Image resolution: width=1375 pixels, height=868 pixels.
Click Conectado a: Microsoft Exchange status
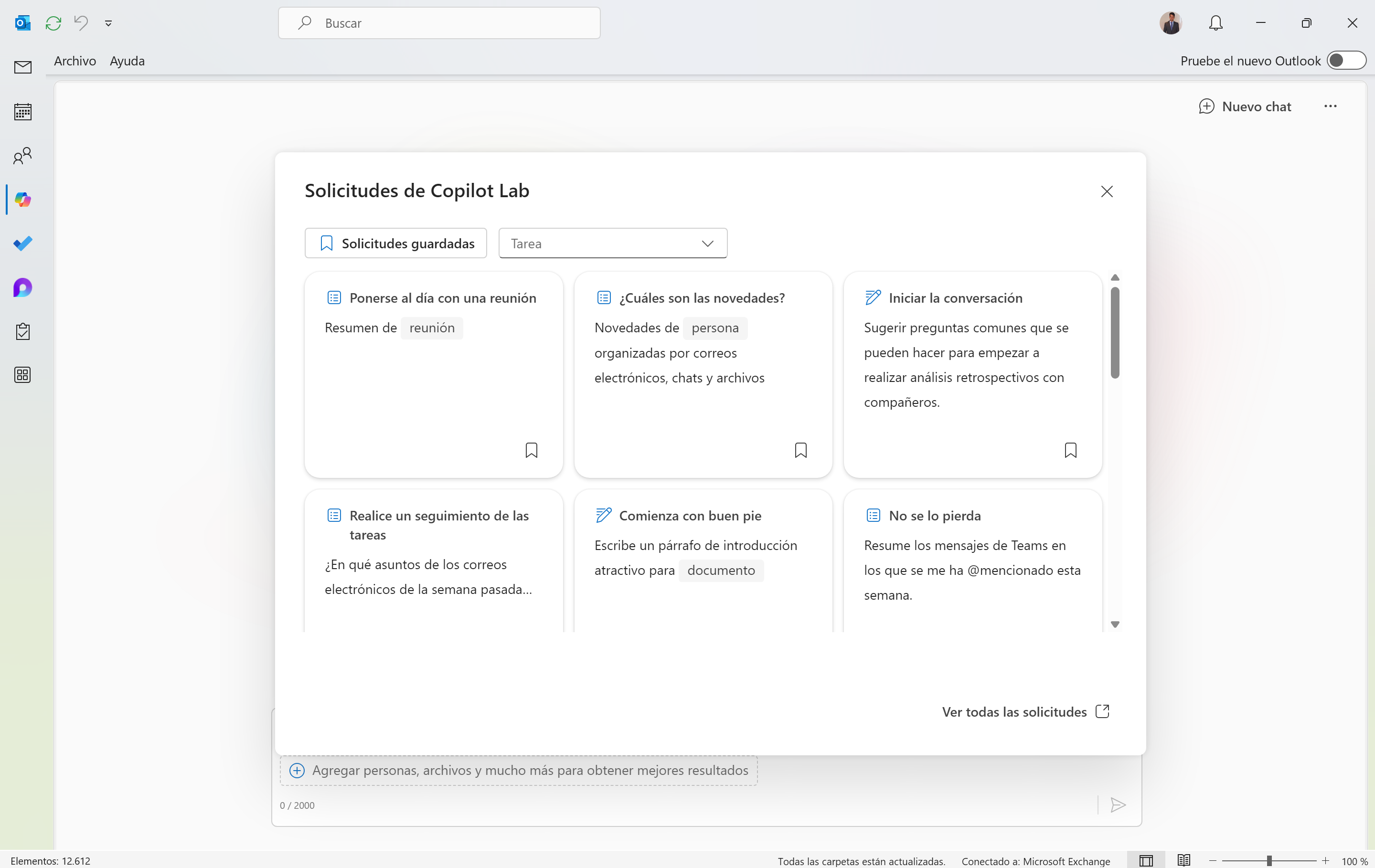pyautogui.click(x=1035, y=861)
